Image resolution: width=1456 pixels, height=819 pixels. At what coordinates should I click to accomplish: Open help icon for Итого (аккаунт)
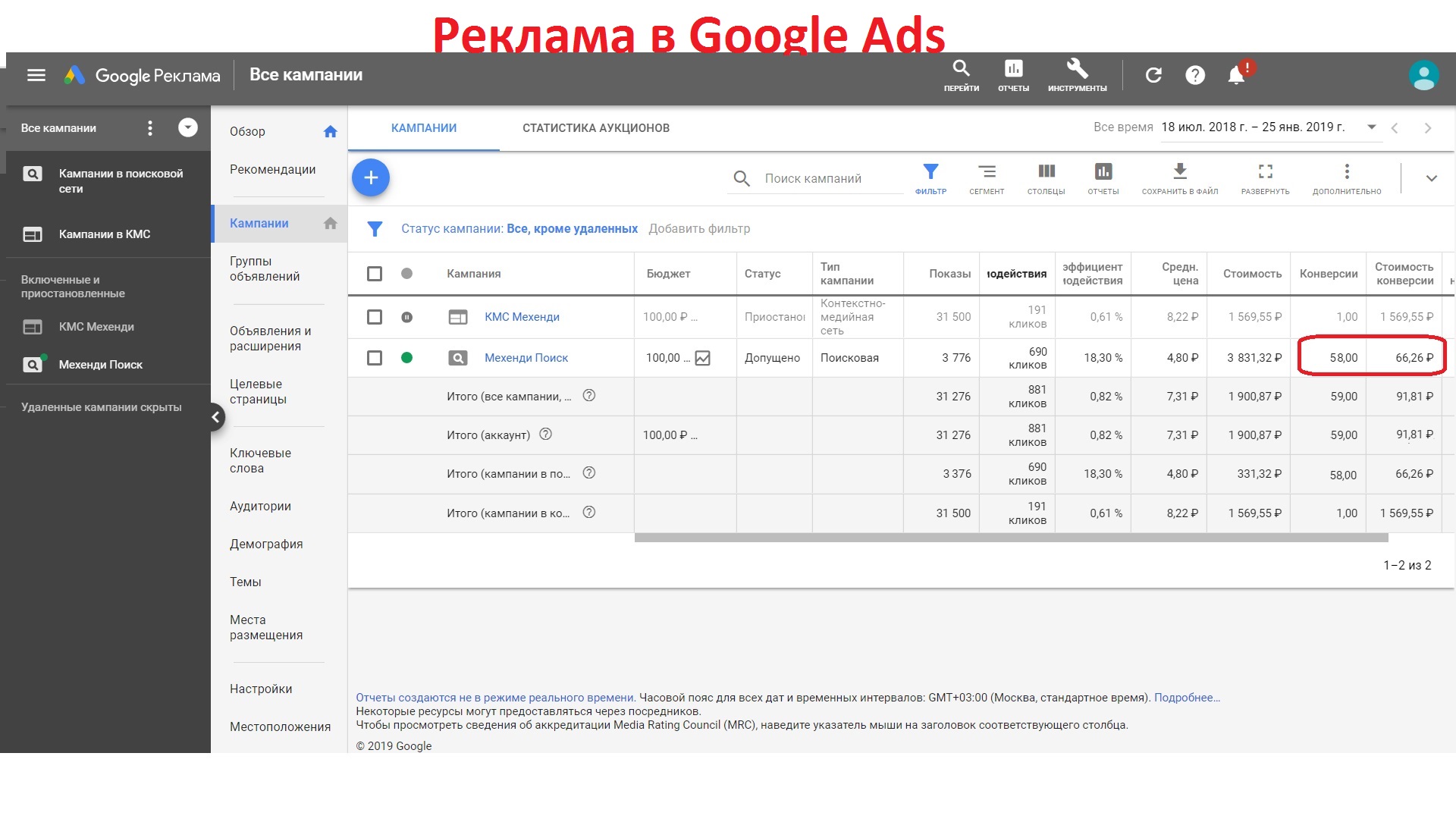coord(545,435)
